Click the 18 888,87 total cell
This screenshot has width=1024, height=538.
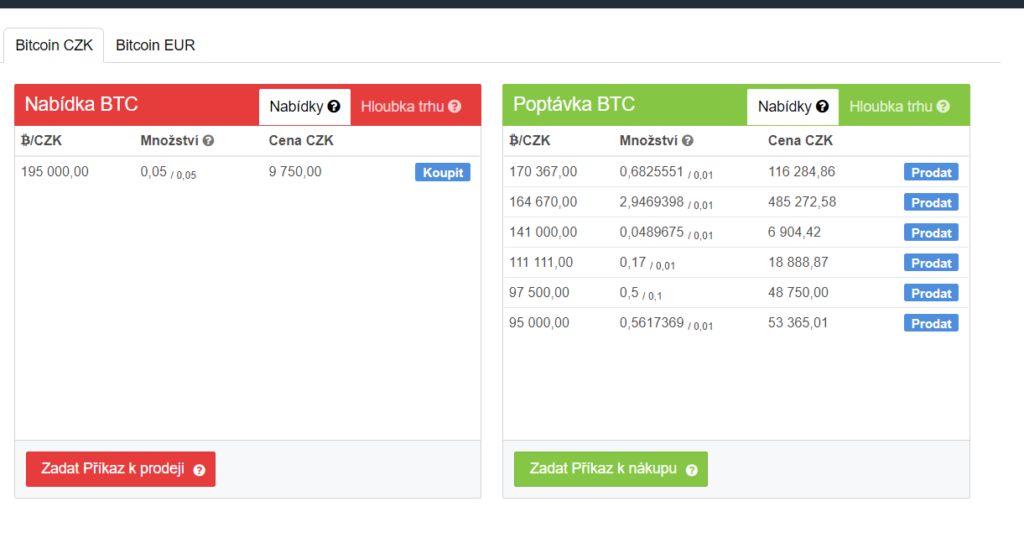pos(798,262)
